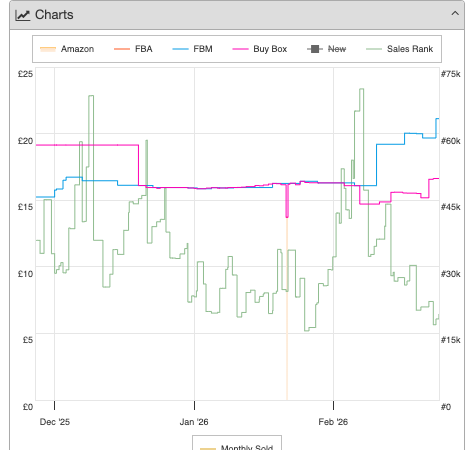The width and height of the screenshot is (474, 450).
Task: Click the vertical Amazon orange line
Action: pos(287,309)
